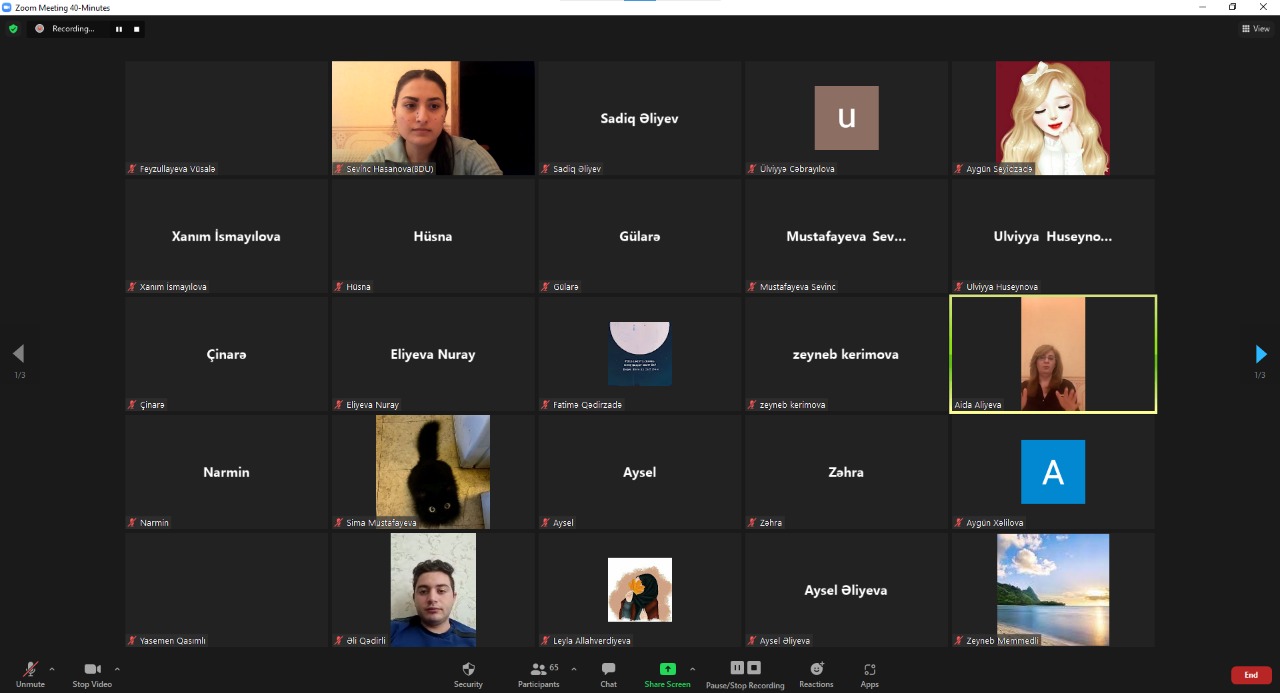Open the Chat panel
Screen dimensions: 1280x693
tap(608, 674)
